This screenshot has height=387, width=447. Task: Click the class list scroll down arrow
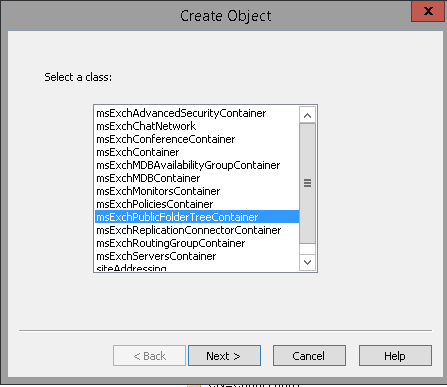(307, 262)
